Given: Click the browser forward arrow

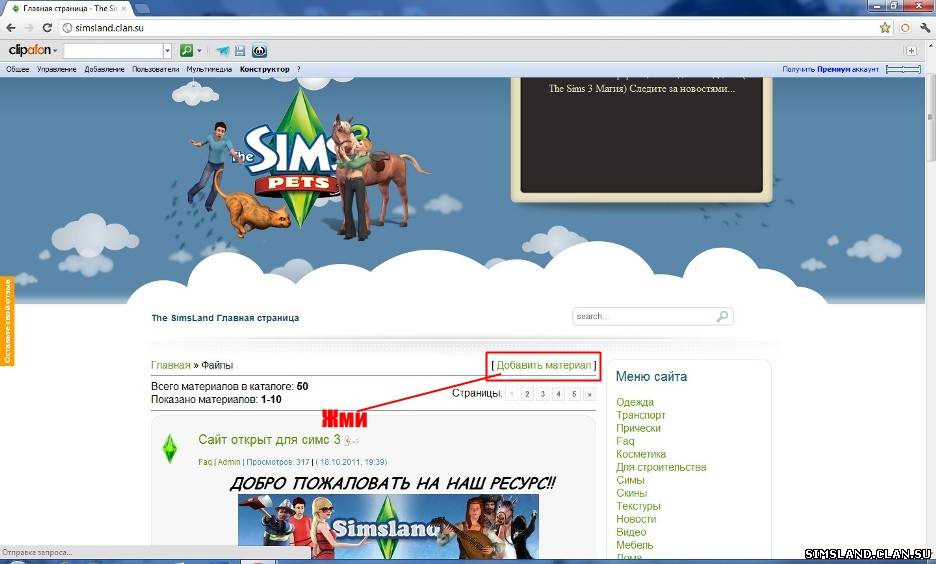Looking at the screenshot, I should tap(29, 28).
